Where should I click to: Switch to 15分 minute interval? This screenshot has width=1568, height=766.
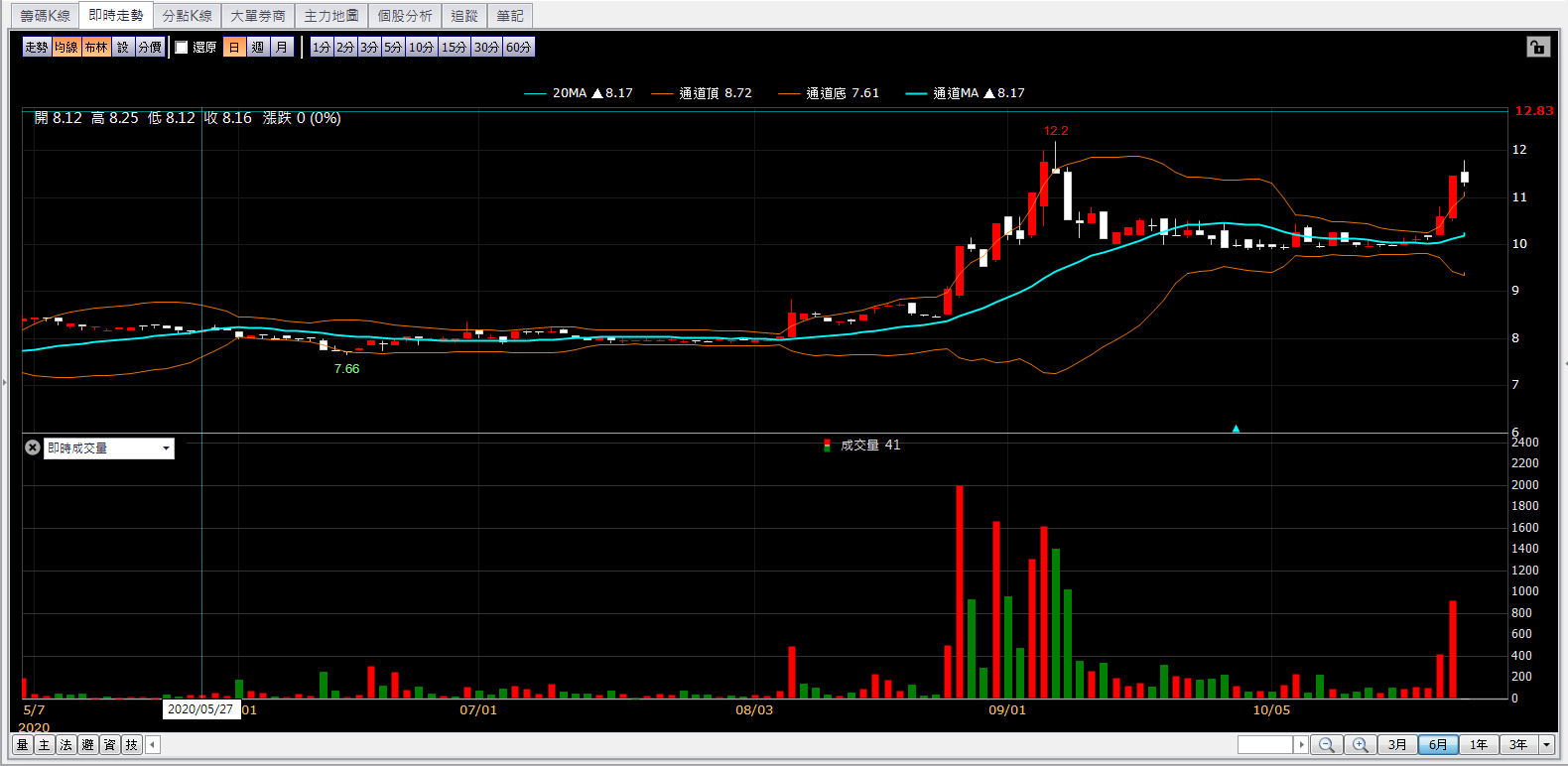tap(455, 47)
